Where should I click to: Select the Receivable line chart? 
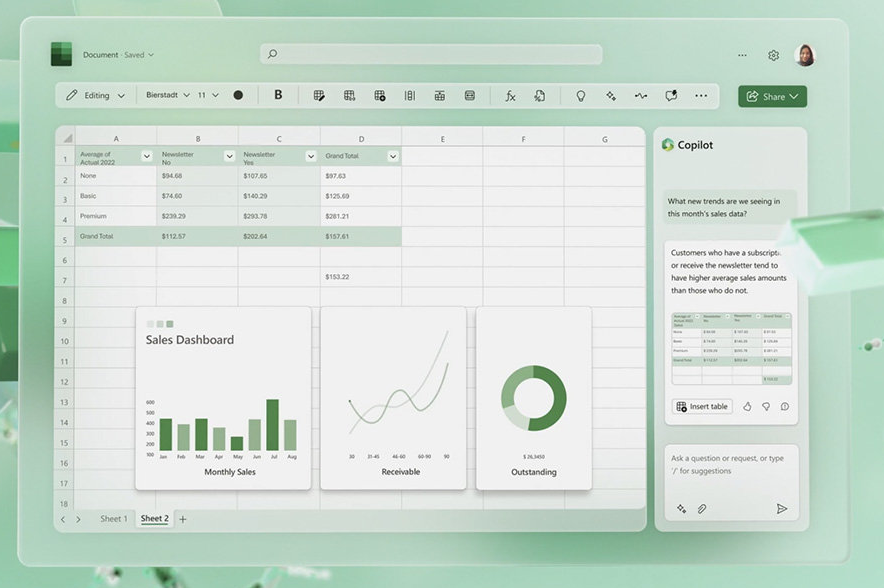pos(393,398)
